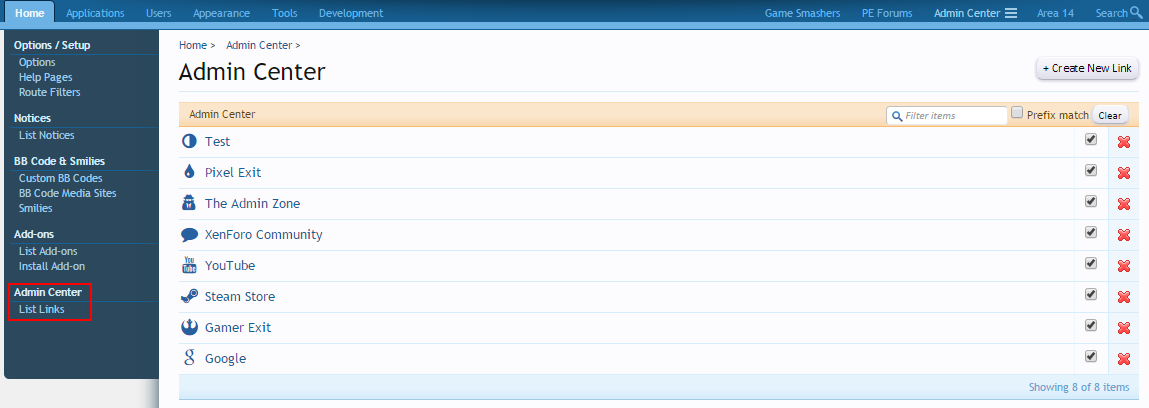Click the speech bubble icon for XenForo Community

(x=189, y=234)
